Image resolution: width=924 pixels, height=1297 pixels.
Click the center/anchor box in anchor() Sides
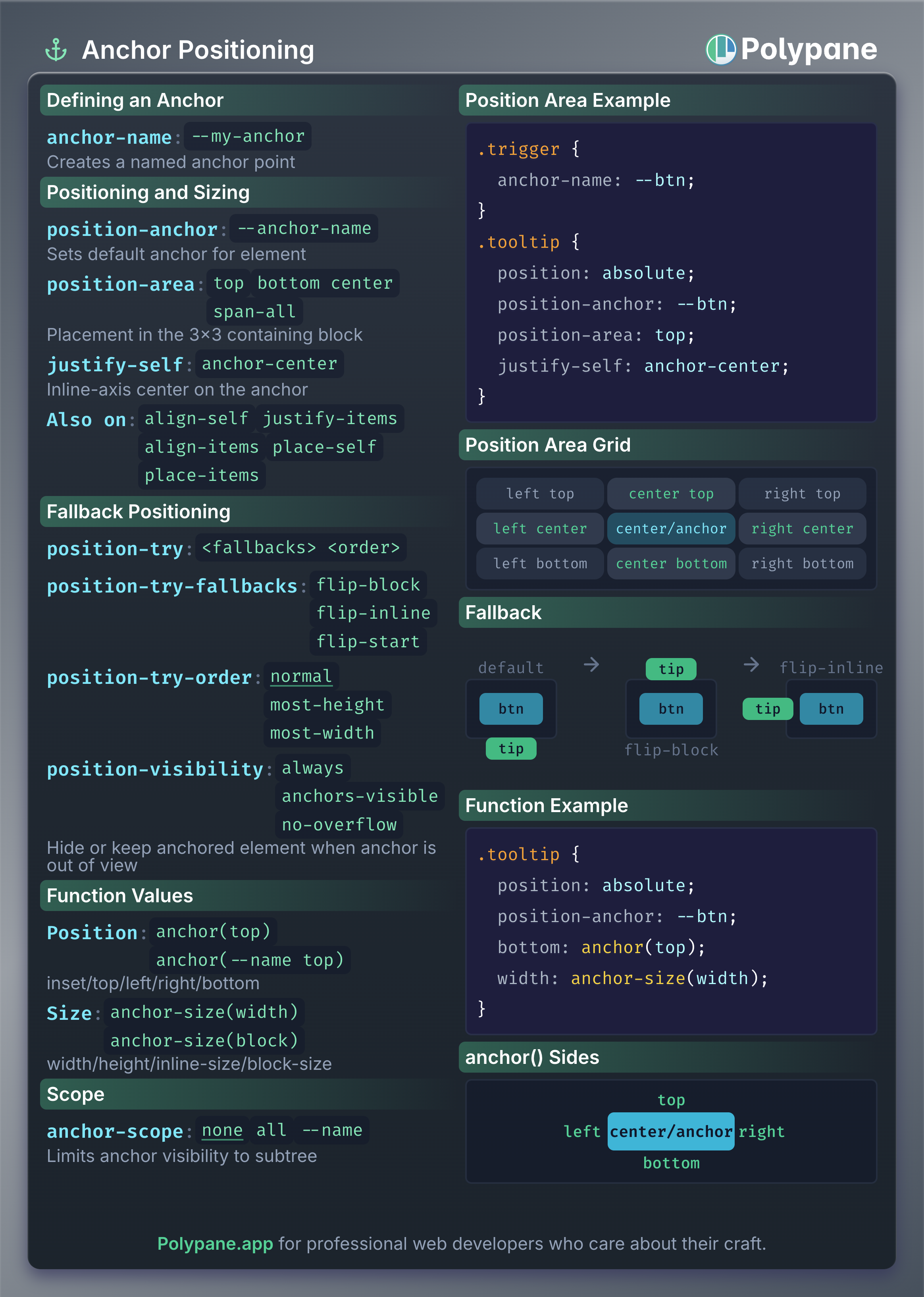(x=671, y=1131)
